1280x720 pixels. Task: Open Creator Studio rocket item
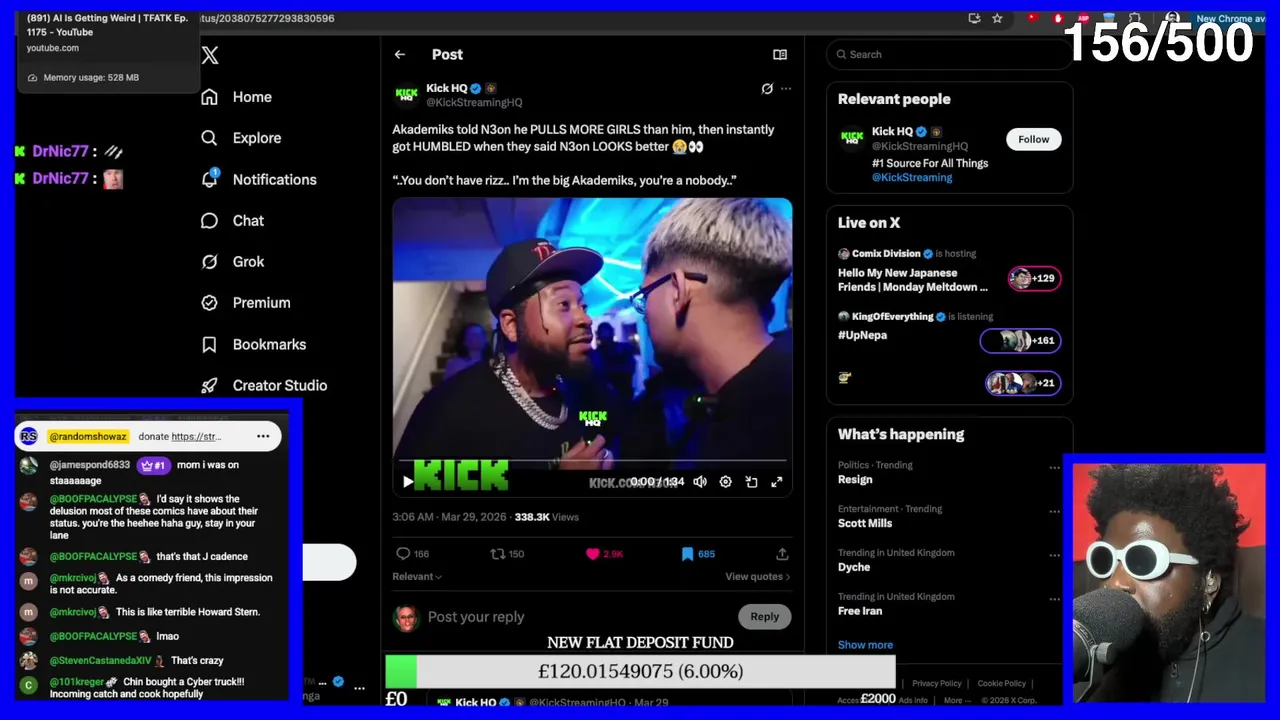(264, 385)
